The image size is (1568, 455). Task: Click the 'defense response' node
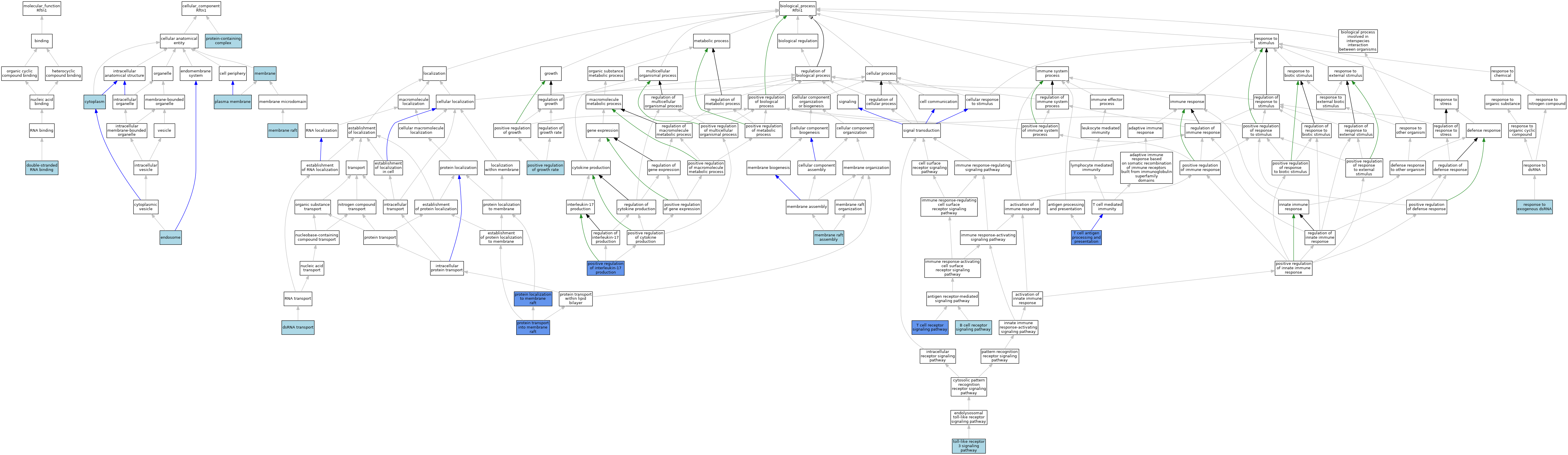[1483, 130]
